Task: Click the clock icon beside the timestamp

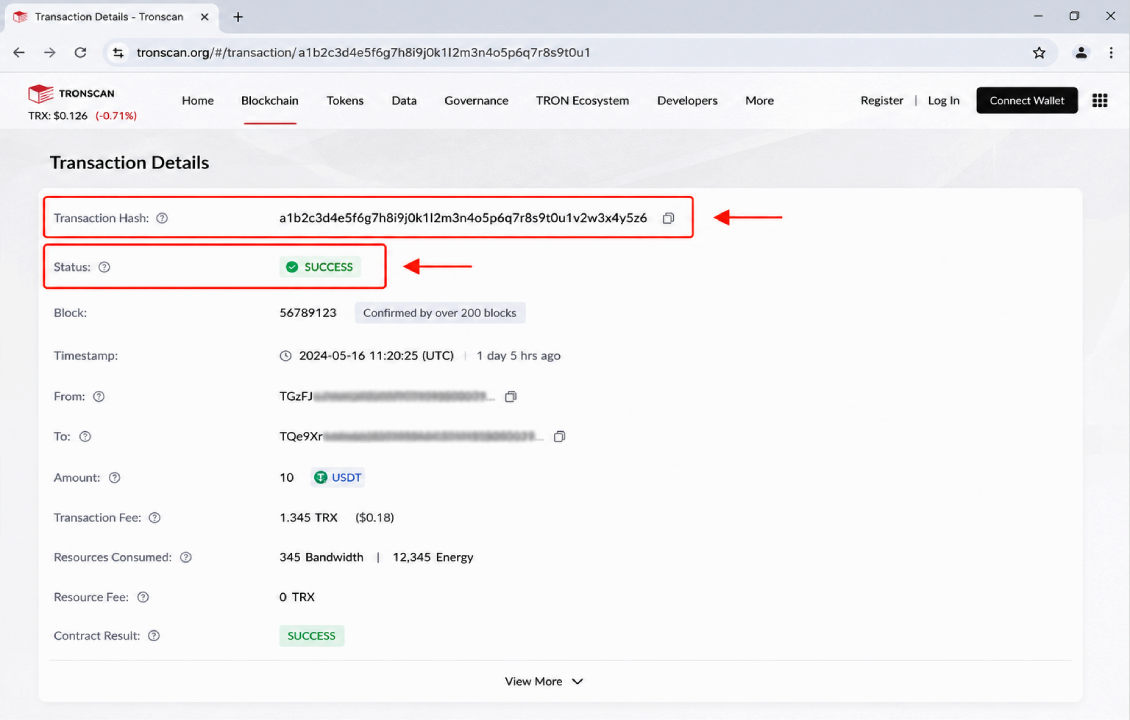Action: [285, 355]
